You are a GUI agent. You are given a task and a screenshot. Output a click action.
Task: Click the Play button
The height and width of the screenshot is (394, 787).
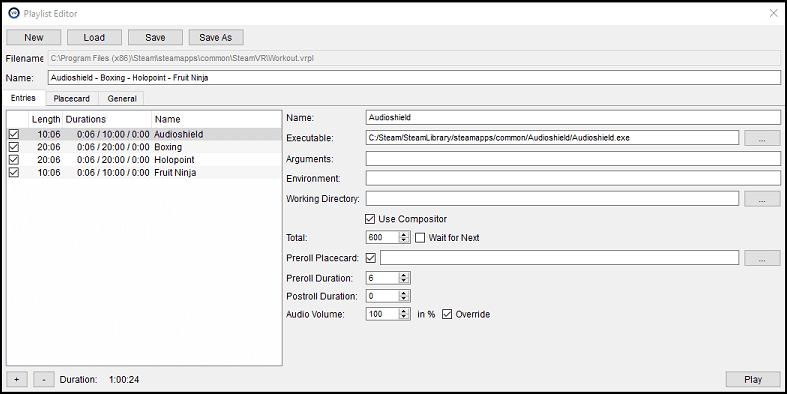tap(753, 379)
